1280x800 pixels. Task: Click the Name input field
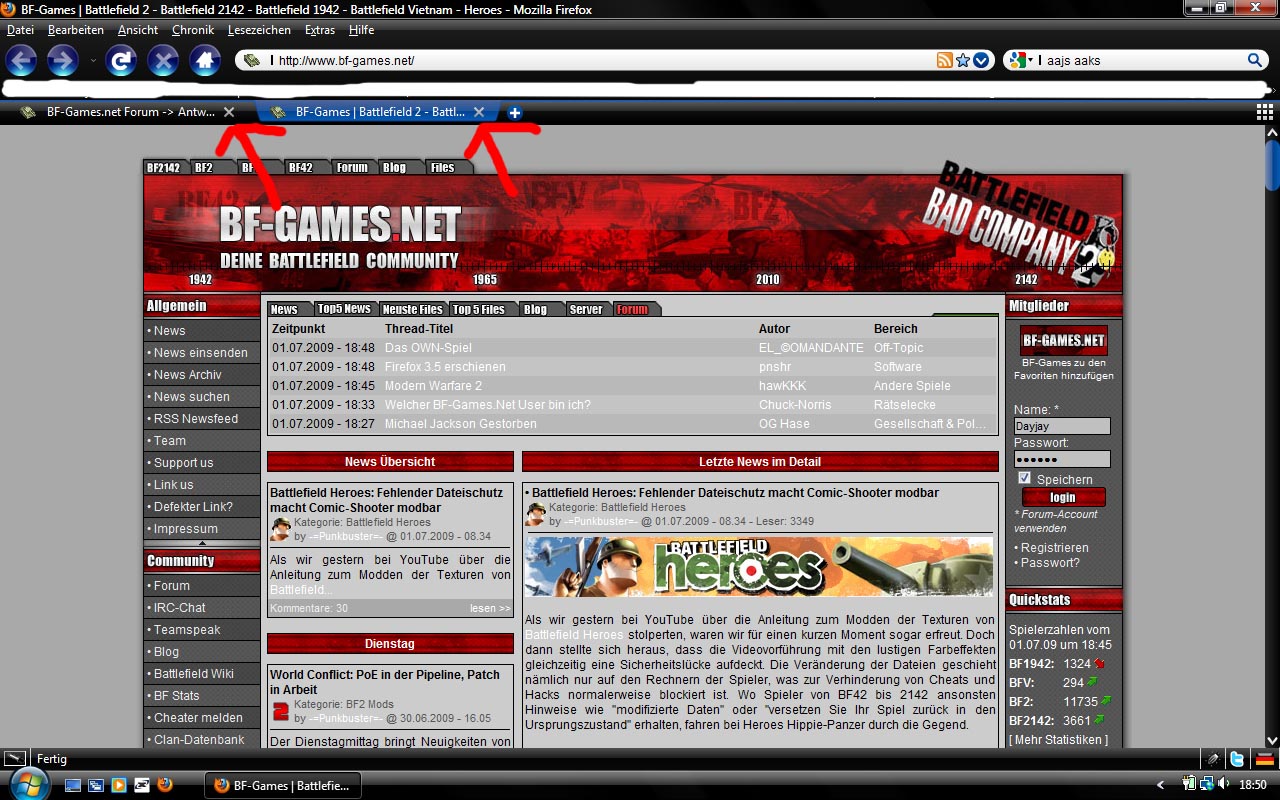click(x=1062, y=426)
